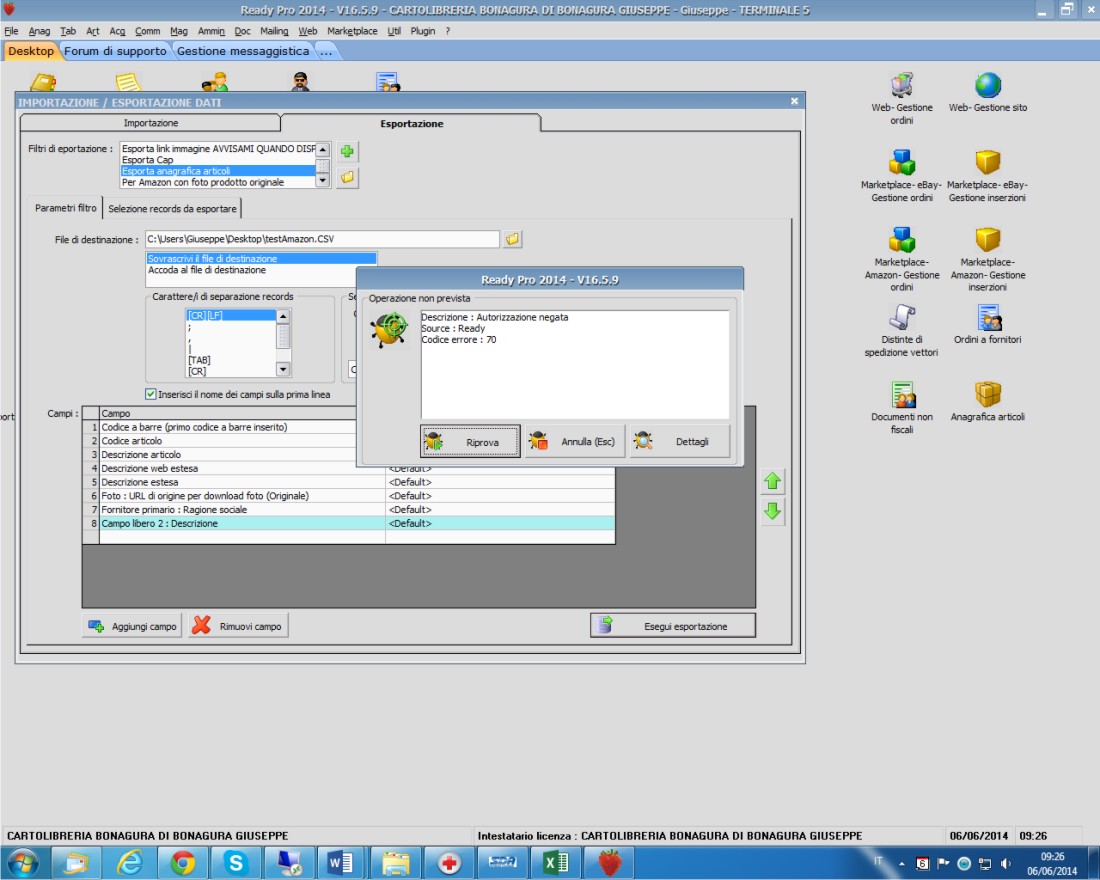The width and height of the screenshot is (1100, 880).
Task: Open Marketplace Amazon Gestione inserzioni shortcut
Action: point(987,259)
